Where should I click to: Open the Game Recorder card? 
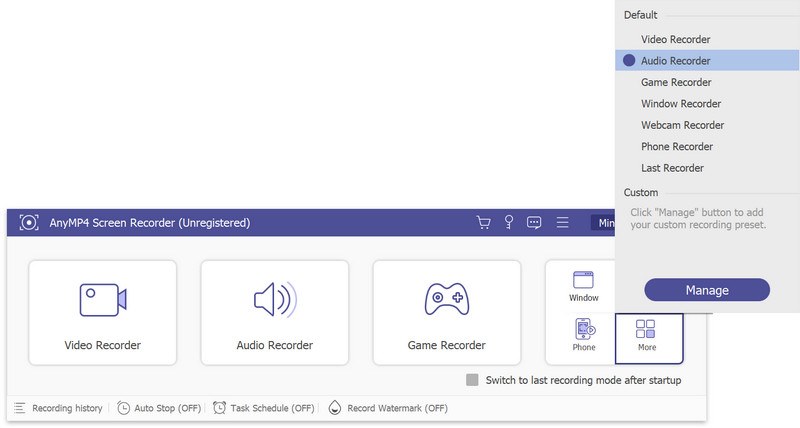coord(446,313)
